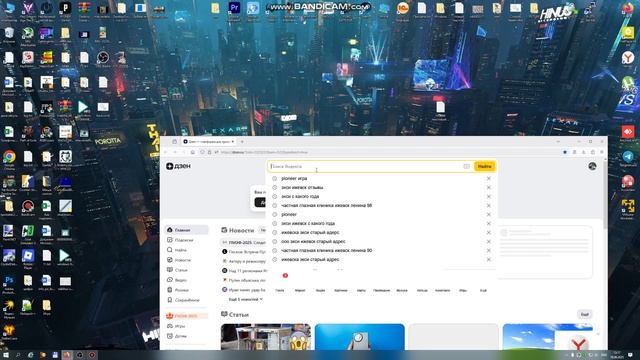Click the new tab plus button in browser

coord(242,142)
